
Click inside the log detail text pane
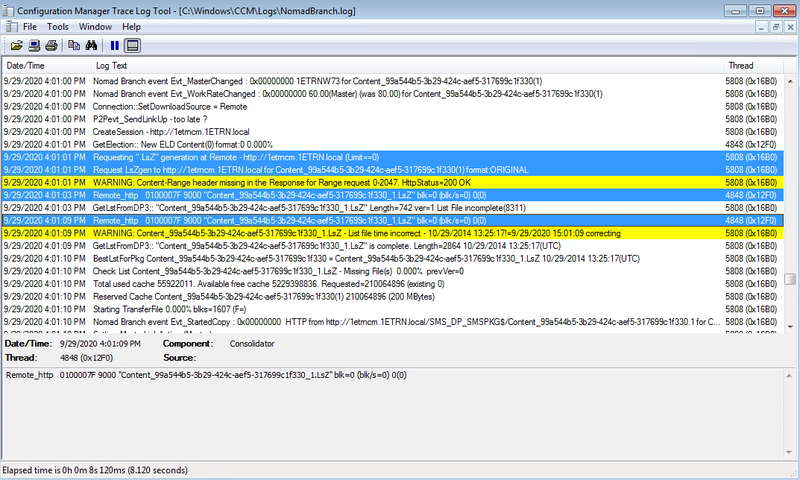pos(400,420)
